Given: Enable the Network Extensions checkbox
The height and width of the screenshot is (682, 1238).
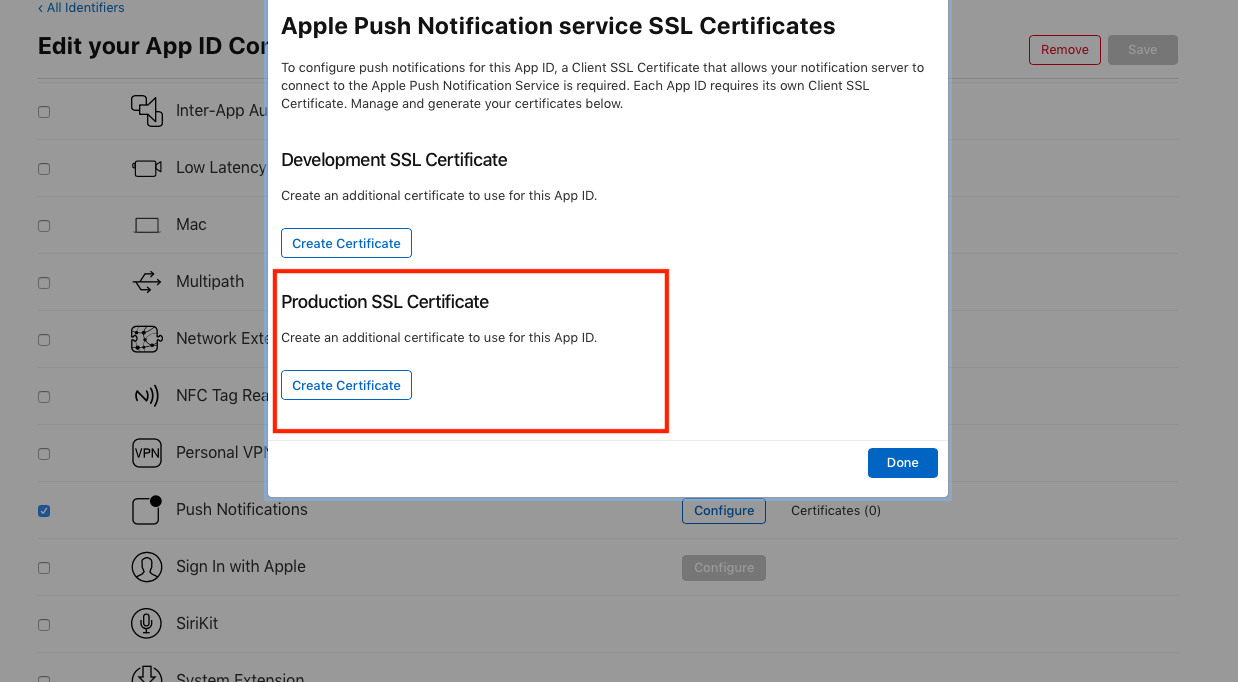Looking at the screenshot, I should 44,340.
